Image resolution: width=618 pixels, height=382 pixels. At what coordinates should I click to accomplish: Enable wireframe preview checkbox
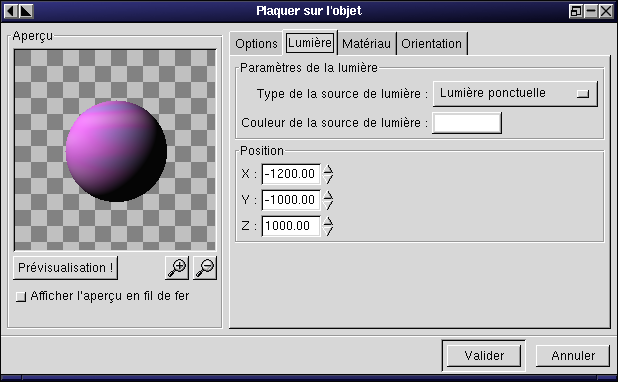point(20,296)
